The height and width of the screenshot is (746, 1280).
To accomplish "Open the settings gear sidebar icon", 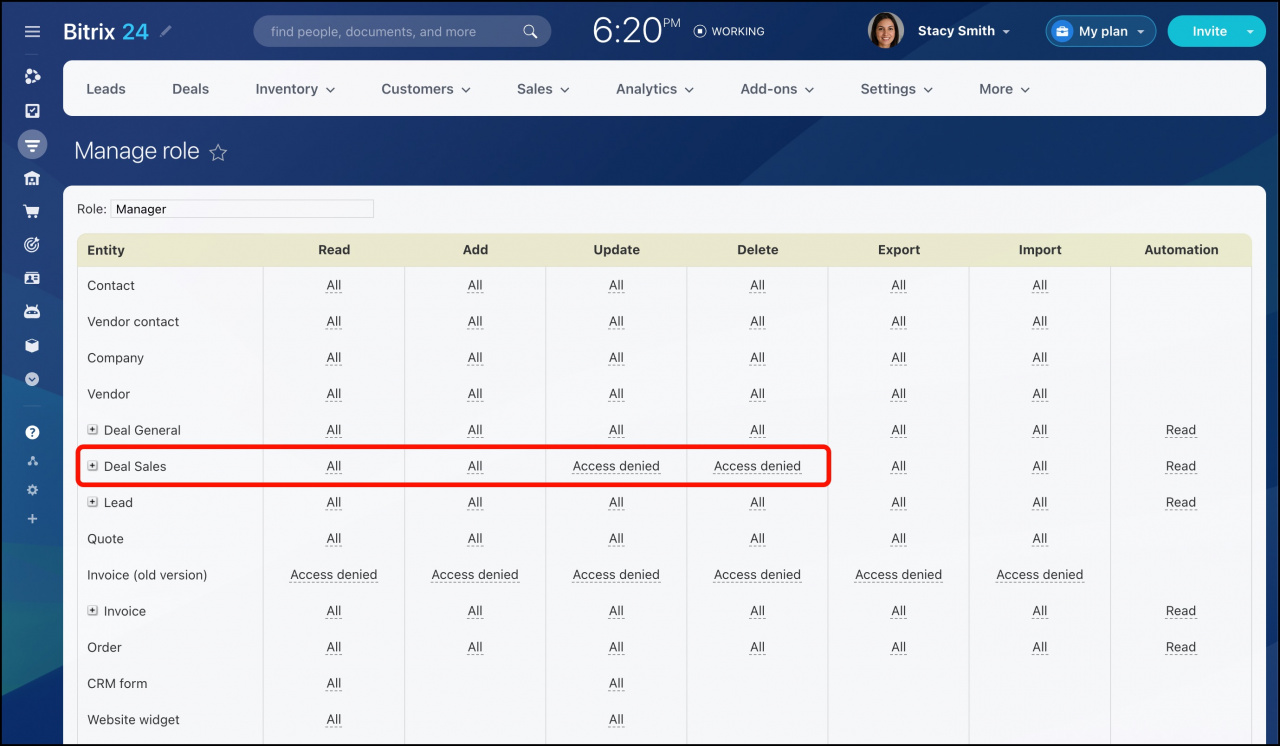I will pyautogui.click(x=32, y=490).
